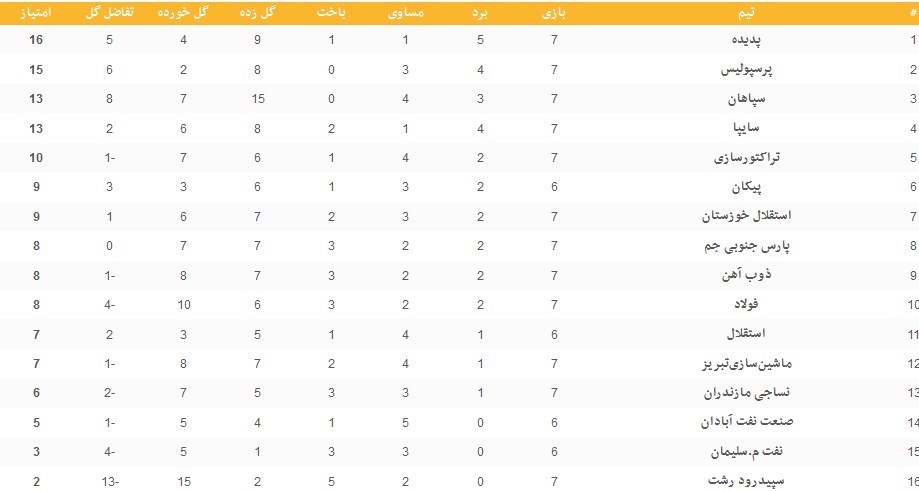Click the امتیاز column header
This screenshot has width=919, height=491.
click(x=36, y=13)
